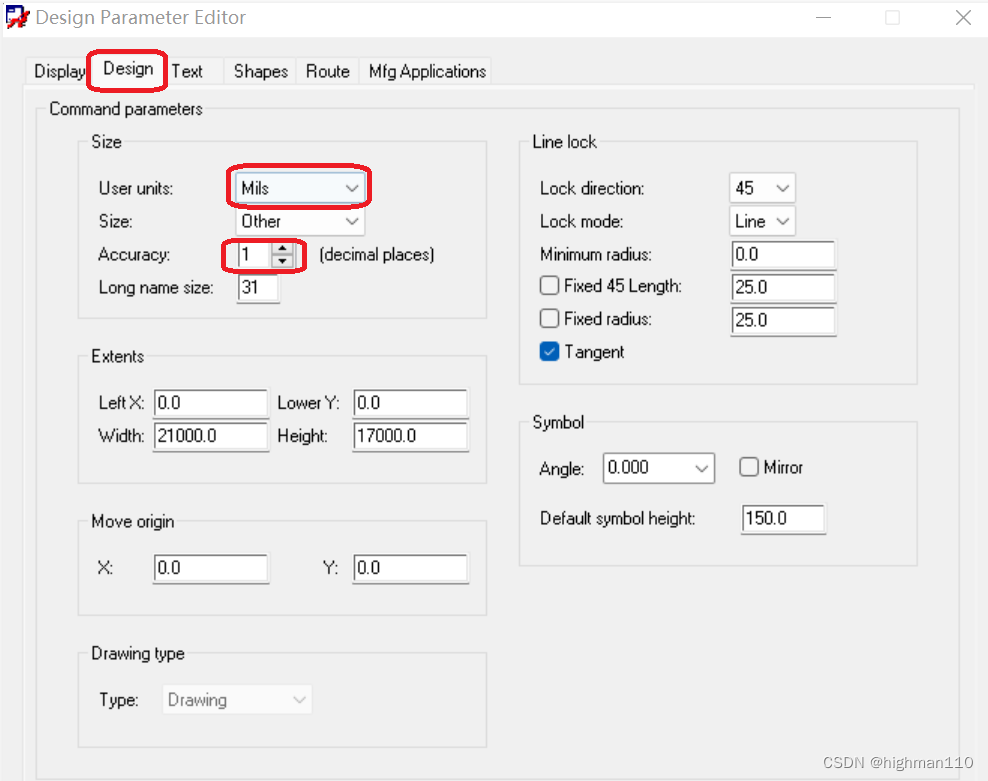Minimize the Design Parameter Editor window

[x=824, y=18]
